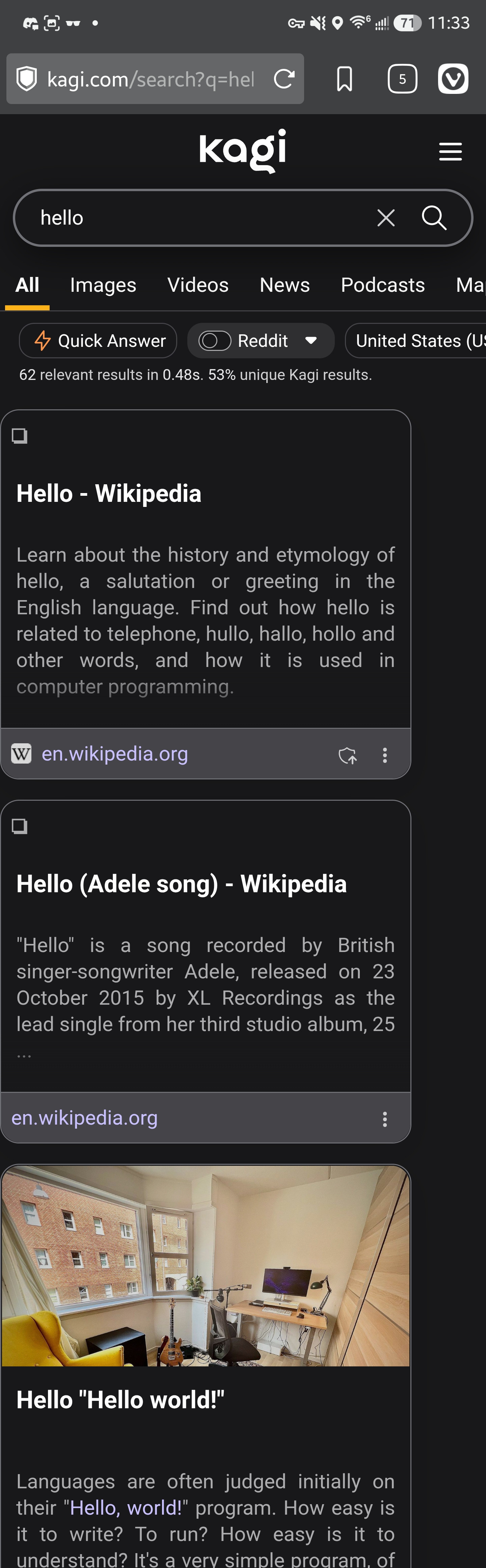
Task: Bookmark this page in the browser
Action: click(x=344, y=79)
